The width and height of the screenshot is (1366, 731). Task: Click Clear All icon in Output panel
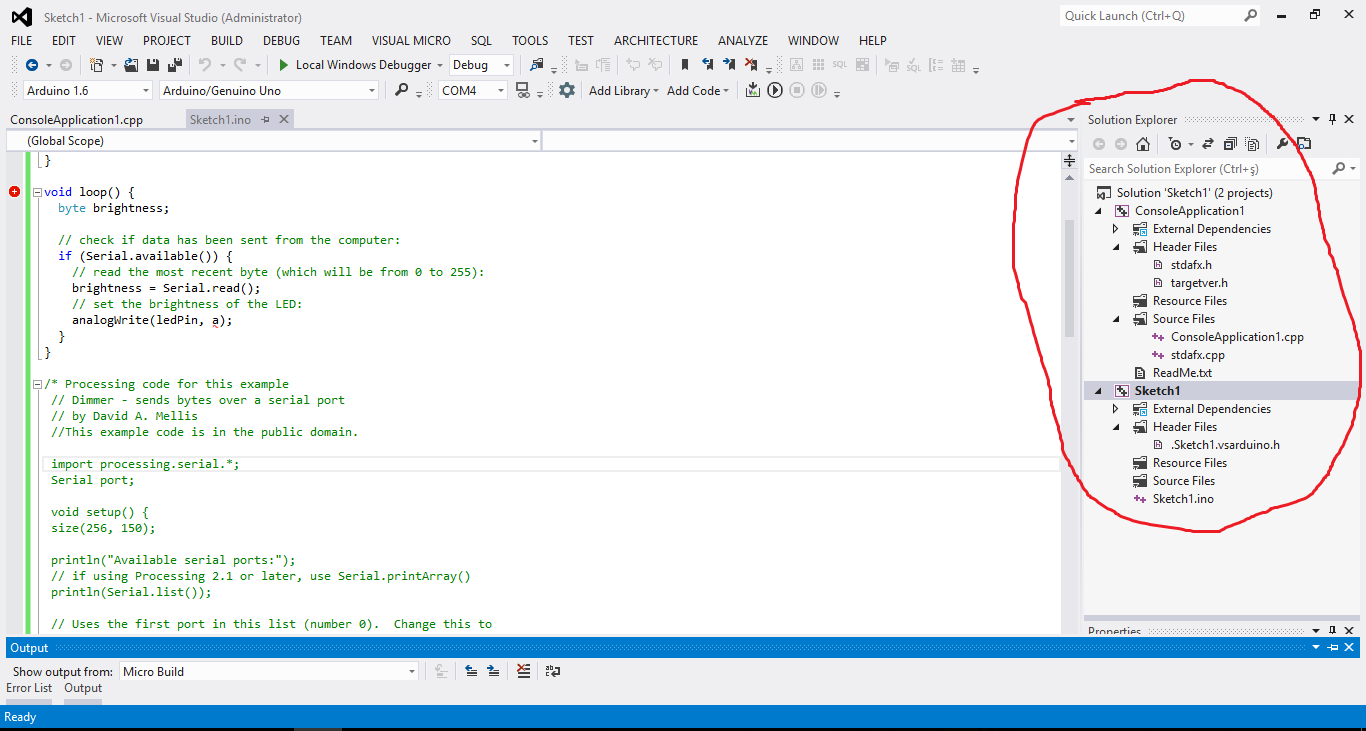point(523,671)
